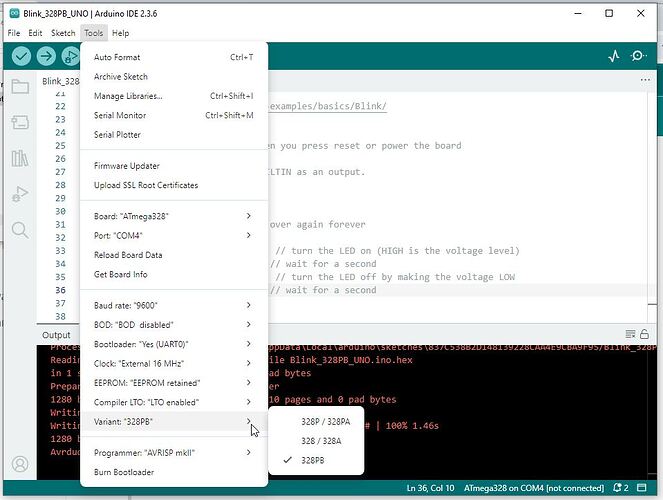Open the Serial Monitor magnifier icon
Image resolution: width=663 pixels, height=500 pixels.
click(638, 56)
